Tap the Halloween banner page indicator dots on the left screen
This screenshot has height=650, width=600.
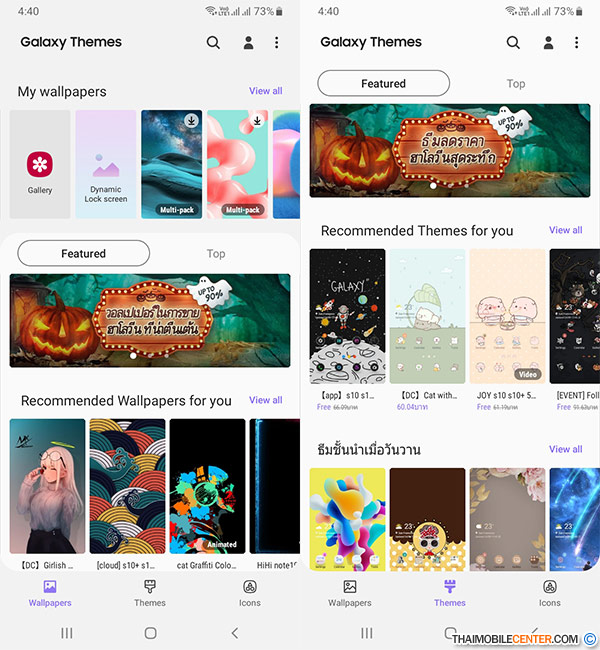click(150, 355)
